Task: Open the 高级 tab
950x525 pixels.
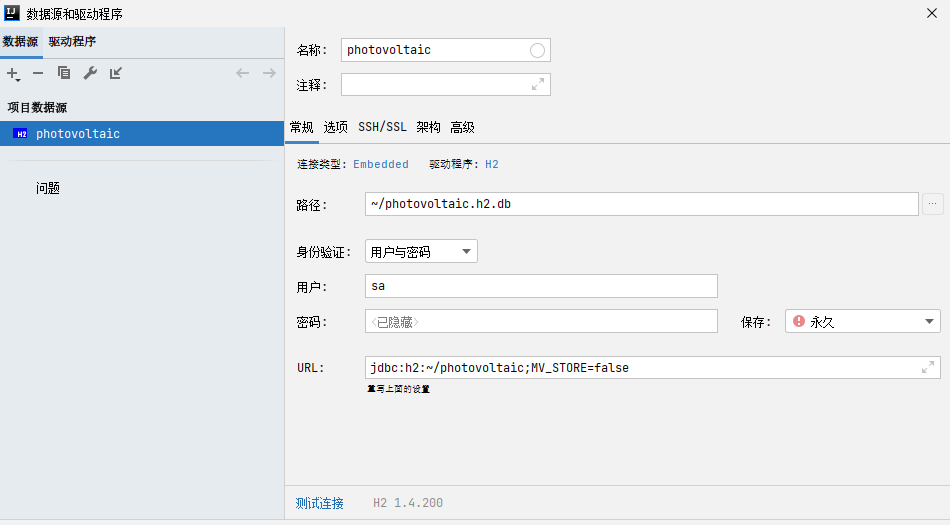Action: (462, 127)
